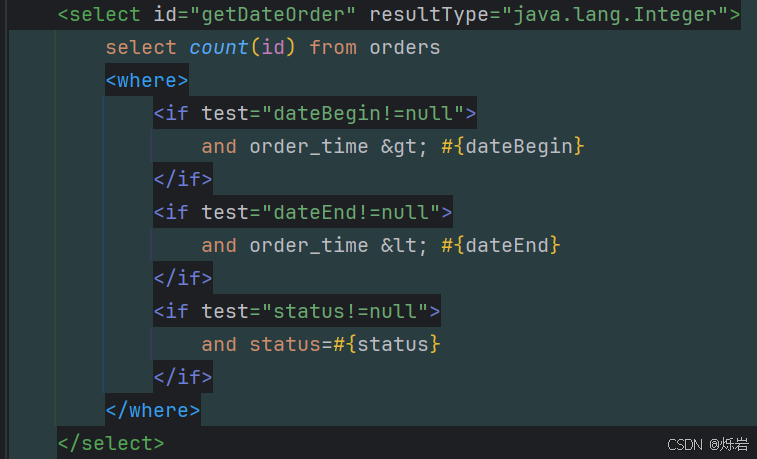The height and width of the screenshot is (459, 757).
Task: Click the closing </where> tag
Action: pos(153,410)
